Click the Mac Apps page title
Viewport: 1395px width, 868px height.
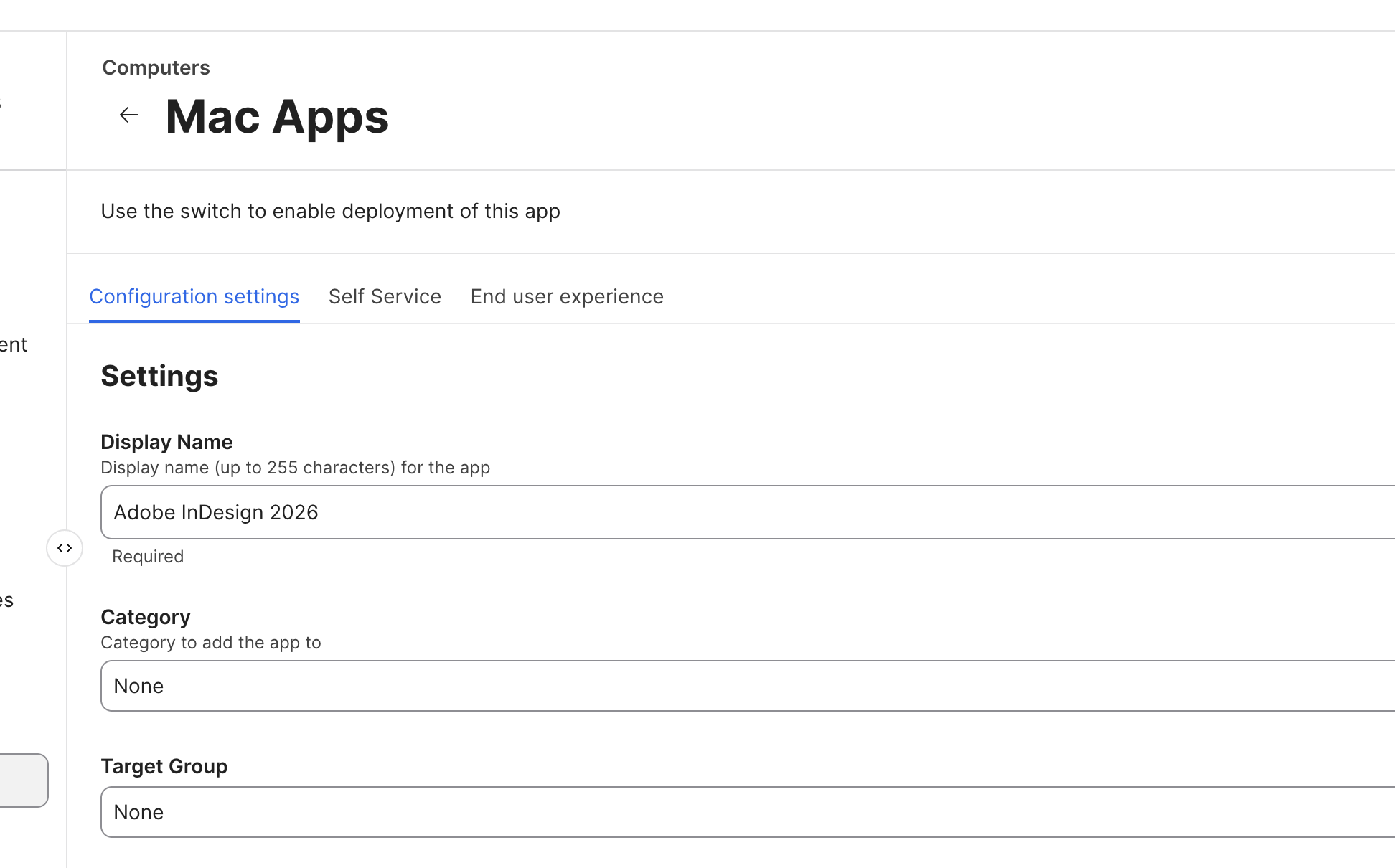tap(277, 116)
